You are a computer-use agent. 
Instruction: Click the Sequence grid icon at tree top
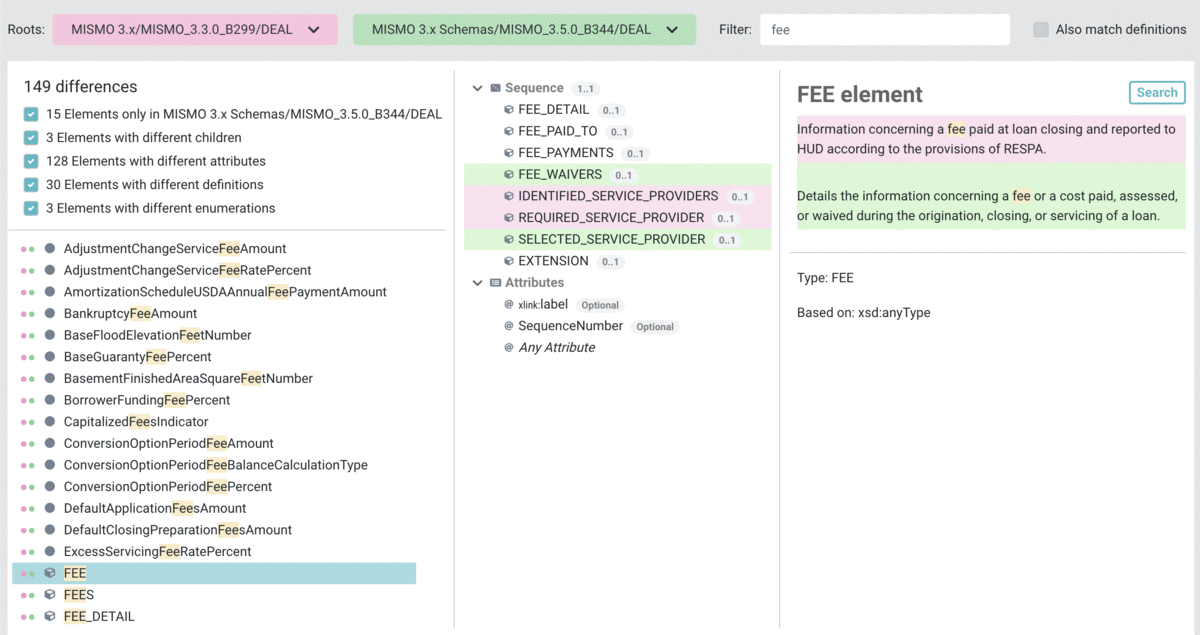pyautogui.click(x=494, y=87)
